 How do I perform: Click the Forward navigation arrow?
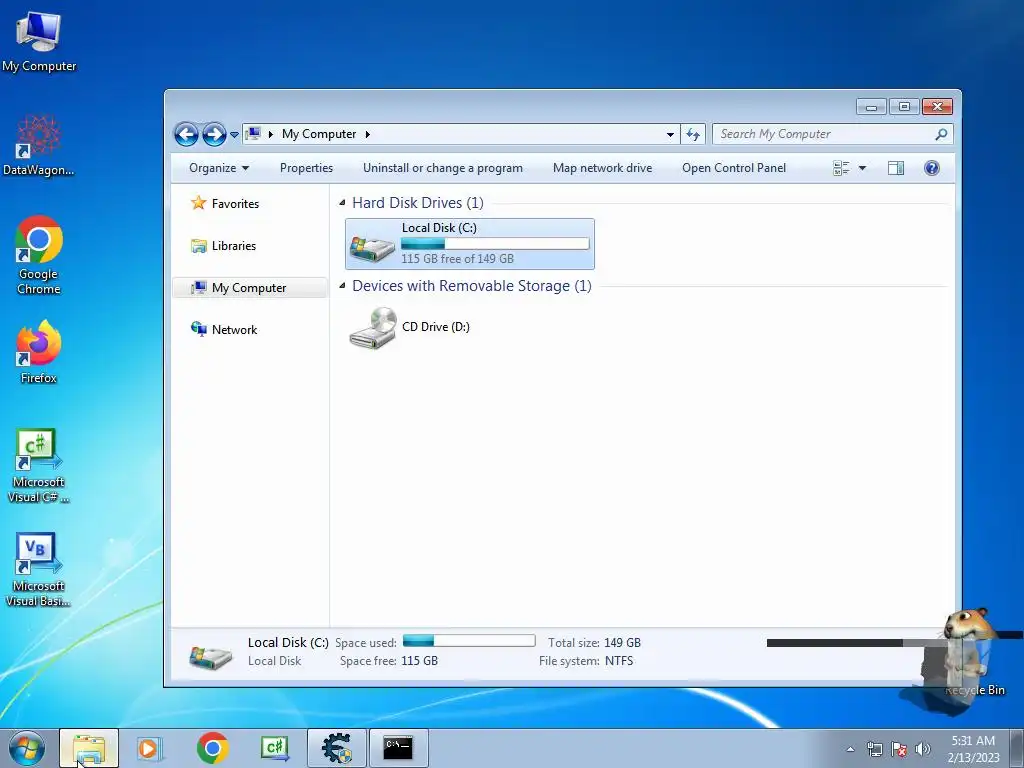(x=214, y=135)
